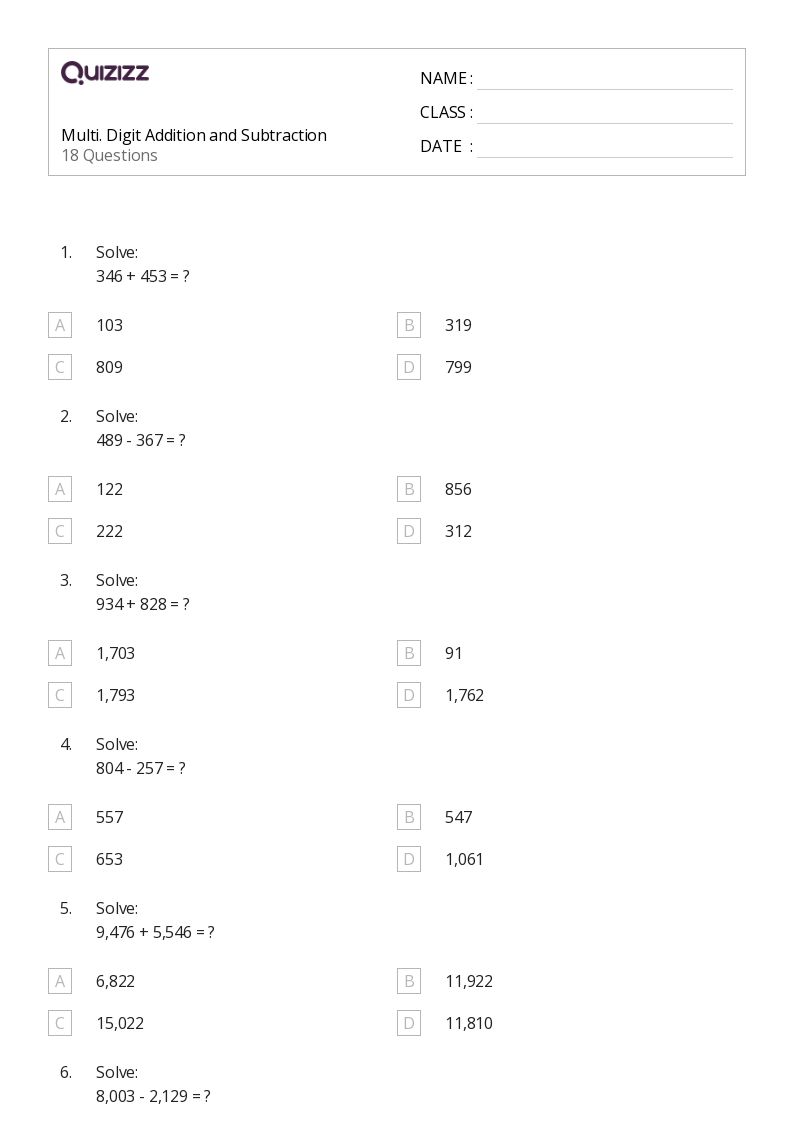Mark answer A 122 in question 2
This screenshot has height=1123, width=794.
tap(60, 489)
